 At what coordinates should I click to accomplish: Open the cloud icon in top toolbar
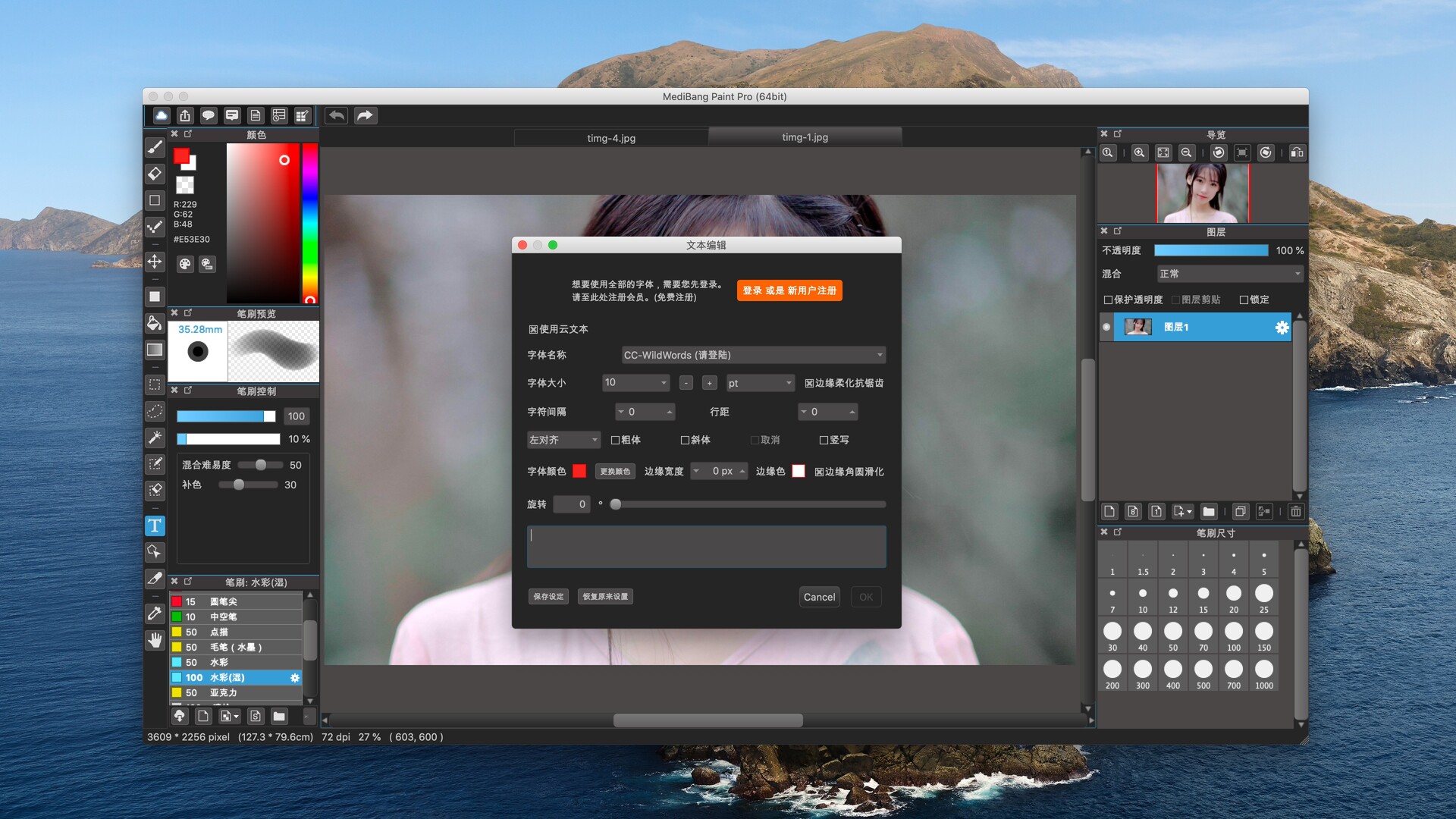162,115
